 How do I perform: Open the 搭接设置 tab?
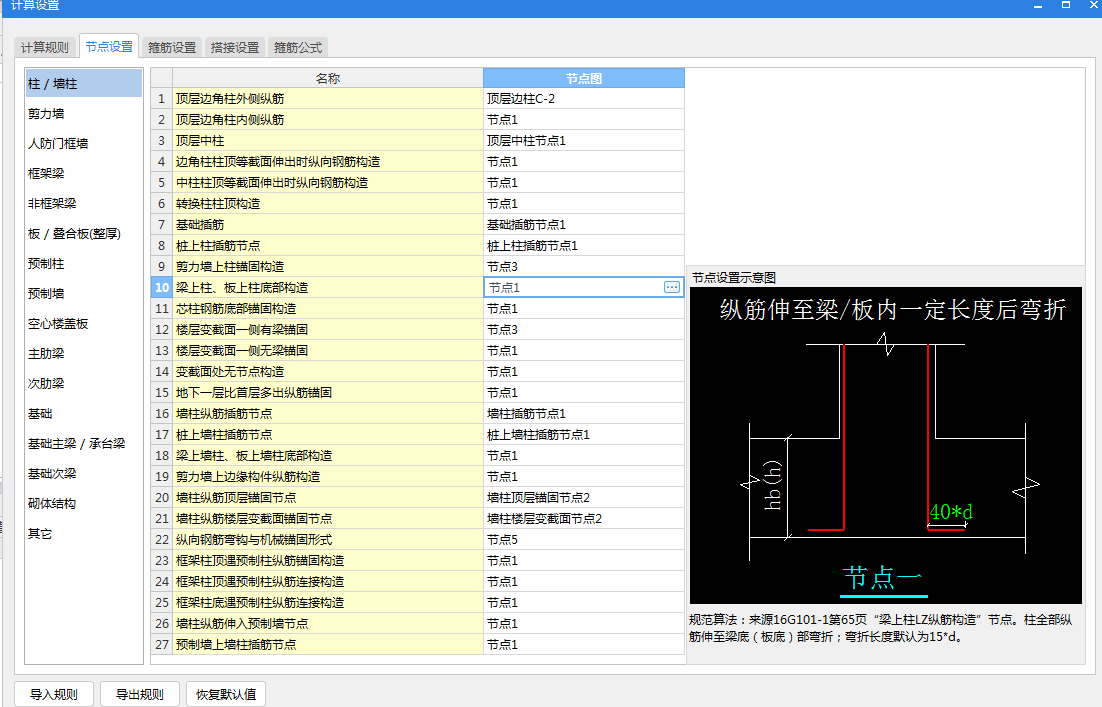click(x=235, y=47)
